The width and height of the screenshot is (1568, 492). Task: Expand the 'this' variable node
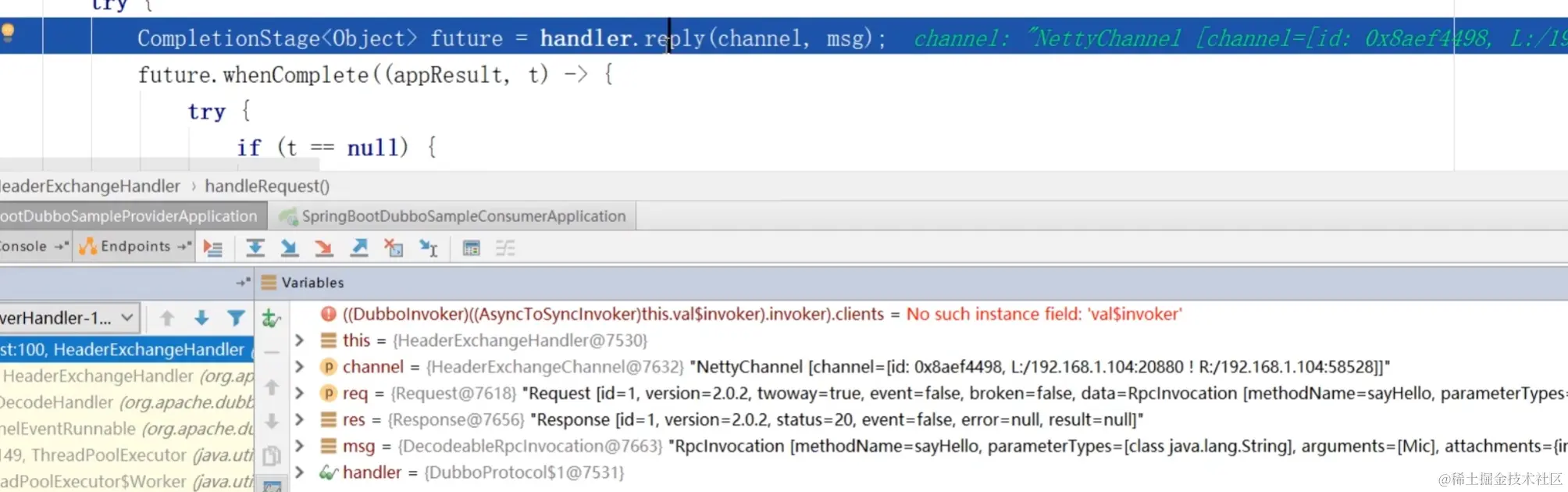coord(299,340)
